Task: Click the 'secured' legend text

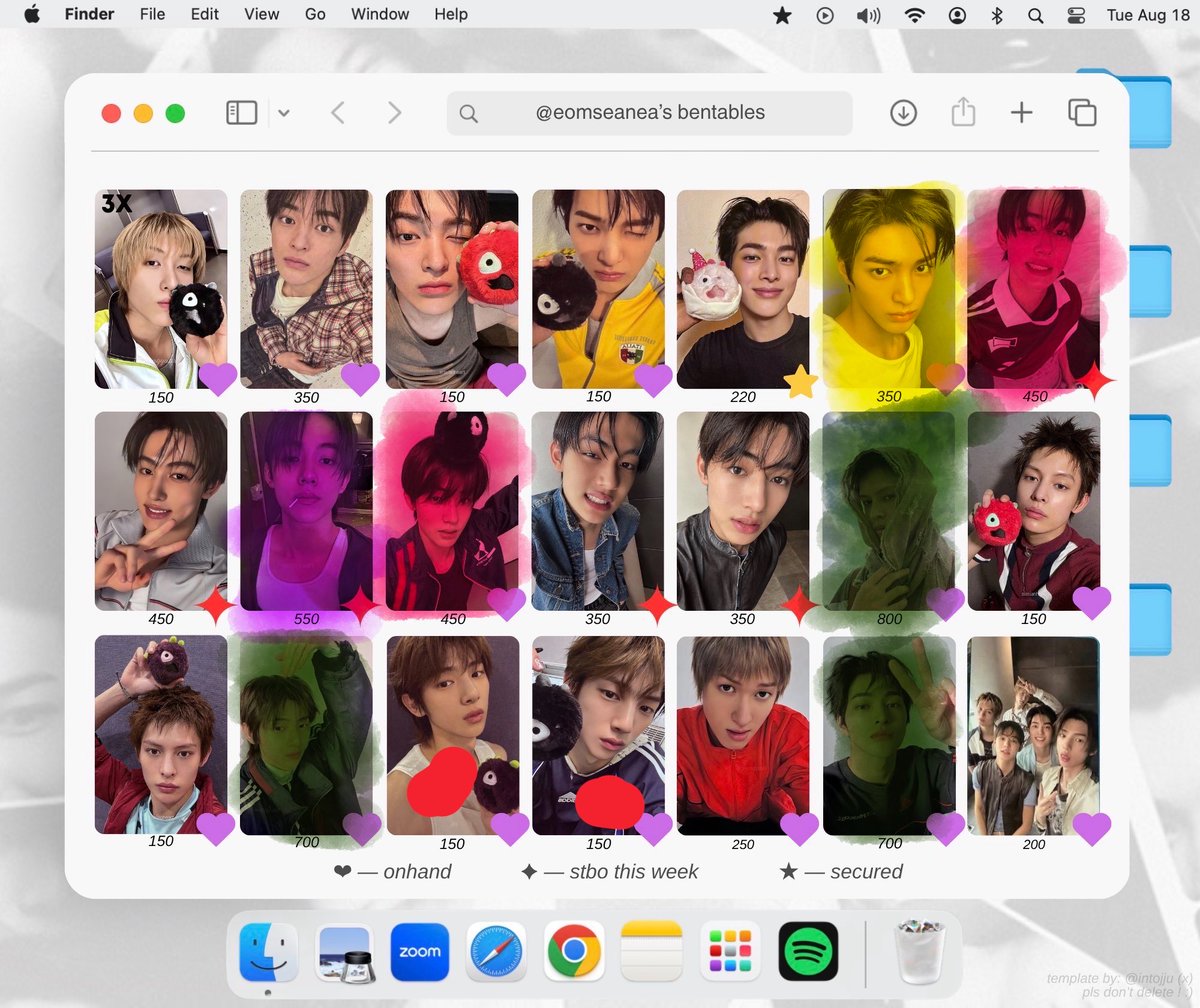Action: (866, 872)
